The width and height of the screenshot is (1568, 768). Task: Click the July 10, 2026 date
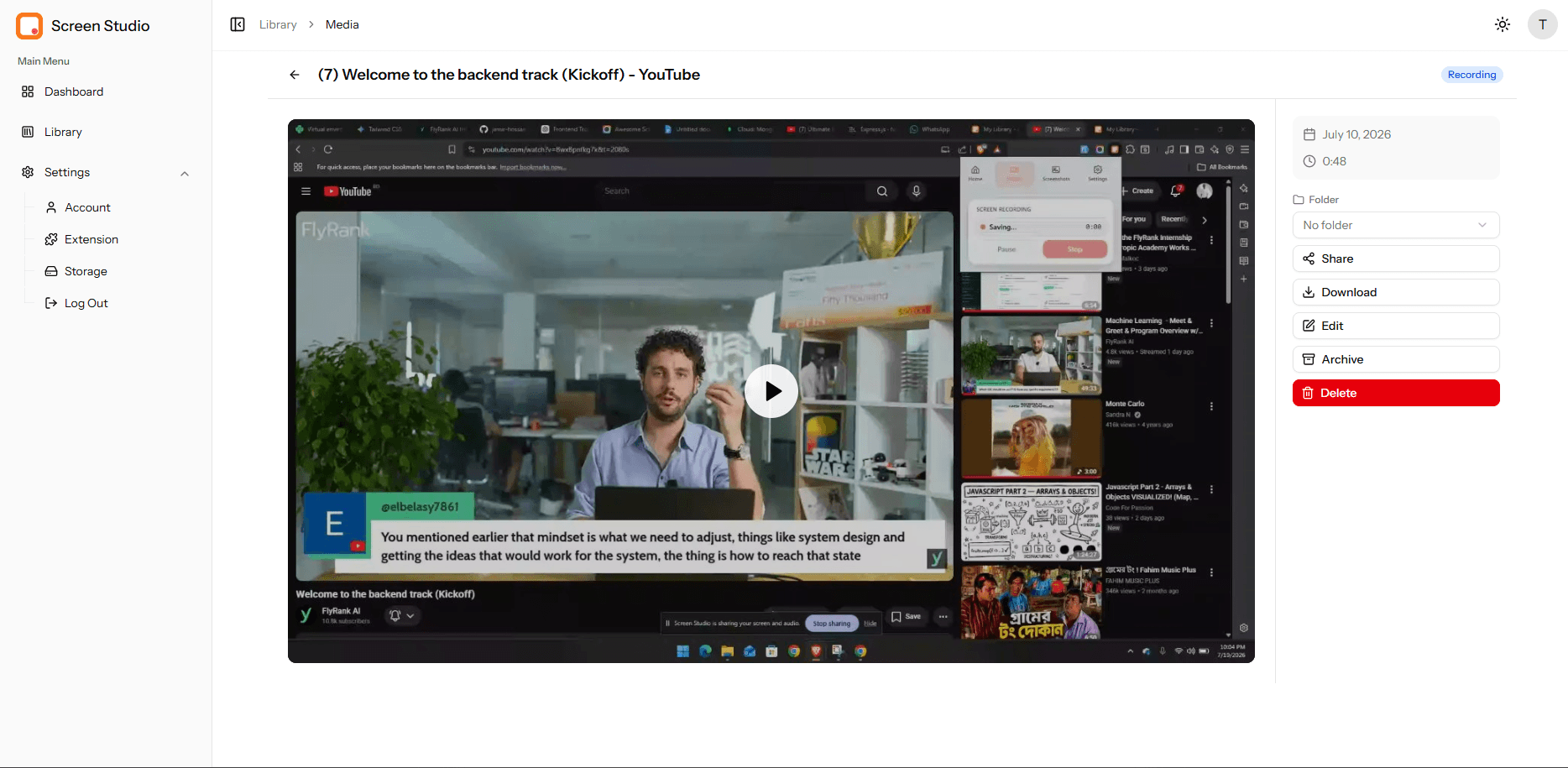[1356, 134]
